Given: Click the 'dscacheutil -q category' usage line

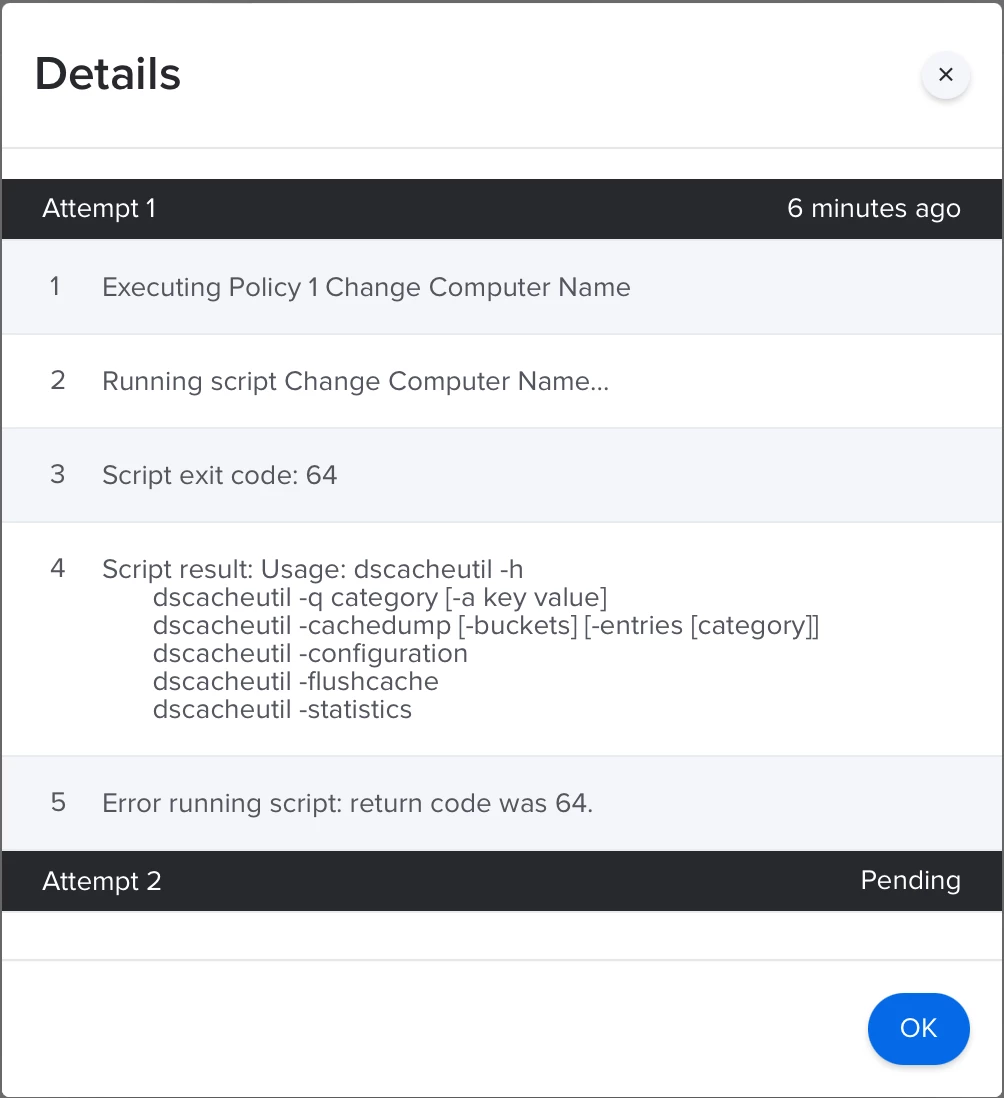Looking at the screenshot, I should (x=380, y=597).
